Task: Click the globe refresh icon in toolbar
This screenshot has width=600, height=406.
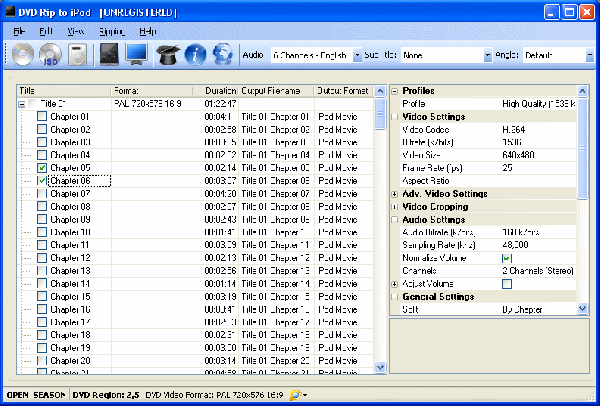Action: coord(224,54)
